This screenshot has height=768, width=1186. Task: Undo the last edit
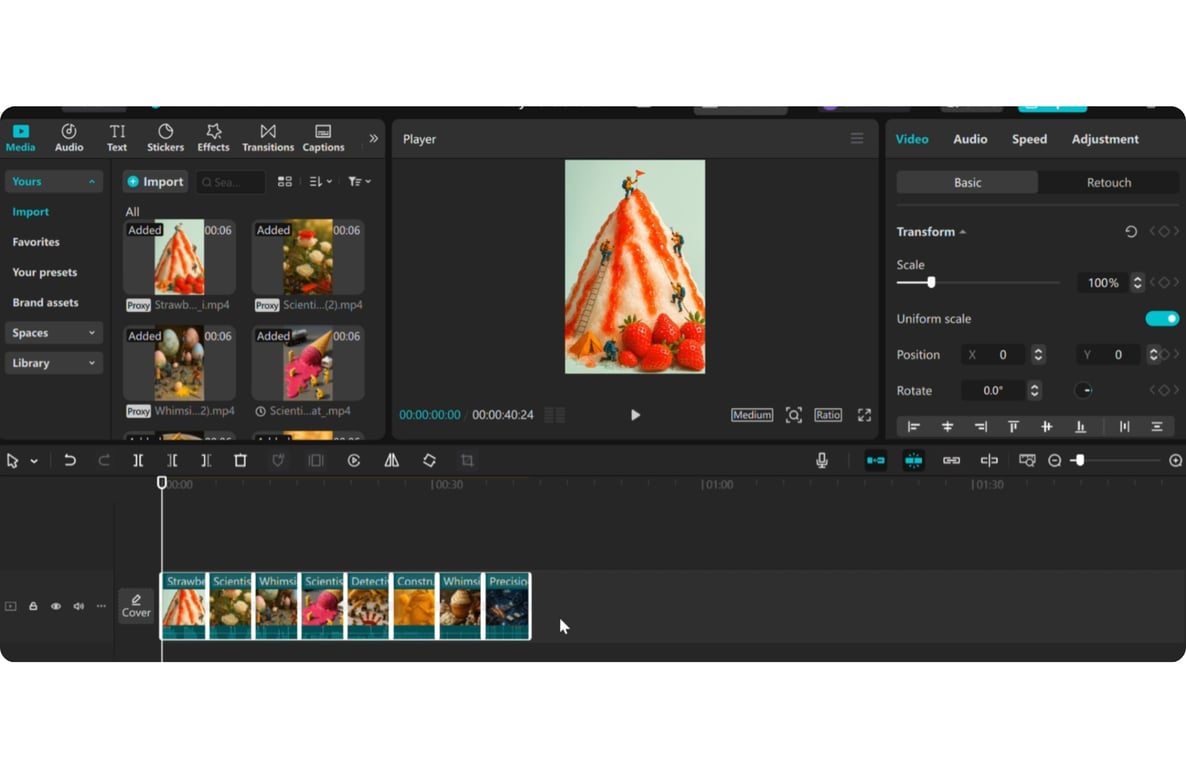(x=70, y=460)
